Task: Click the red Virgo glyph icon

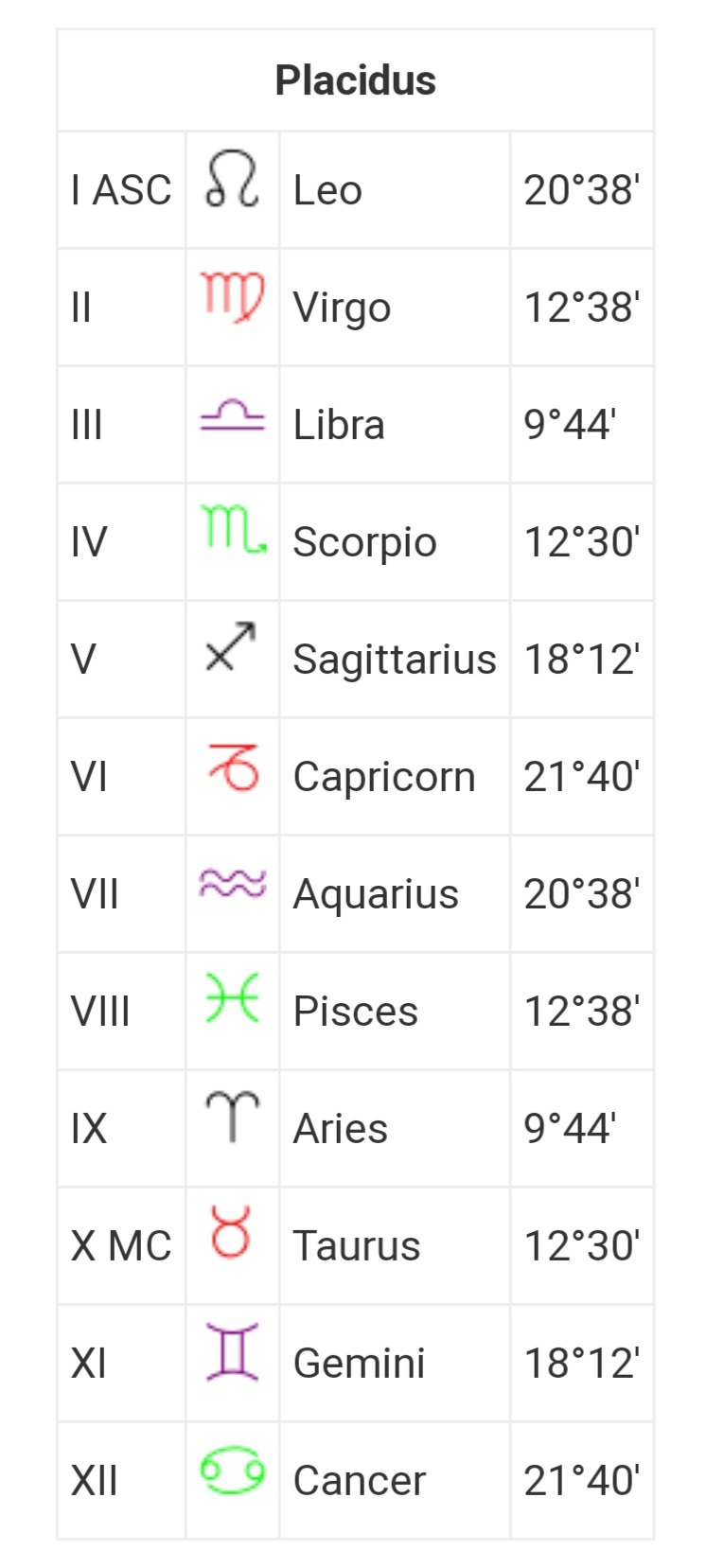Action: [x=232, y=296]
